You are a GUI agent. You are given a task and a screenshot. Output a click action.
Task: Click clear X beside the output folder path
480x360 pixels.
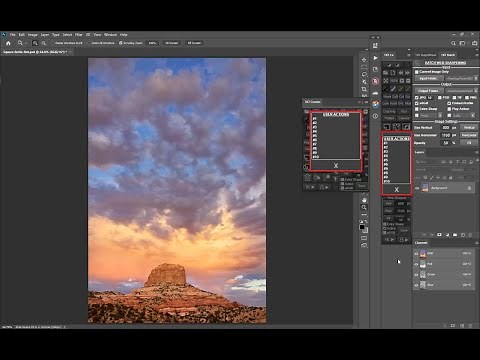pyautogui.click(x=476, y=91)
